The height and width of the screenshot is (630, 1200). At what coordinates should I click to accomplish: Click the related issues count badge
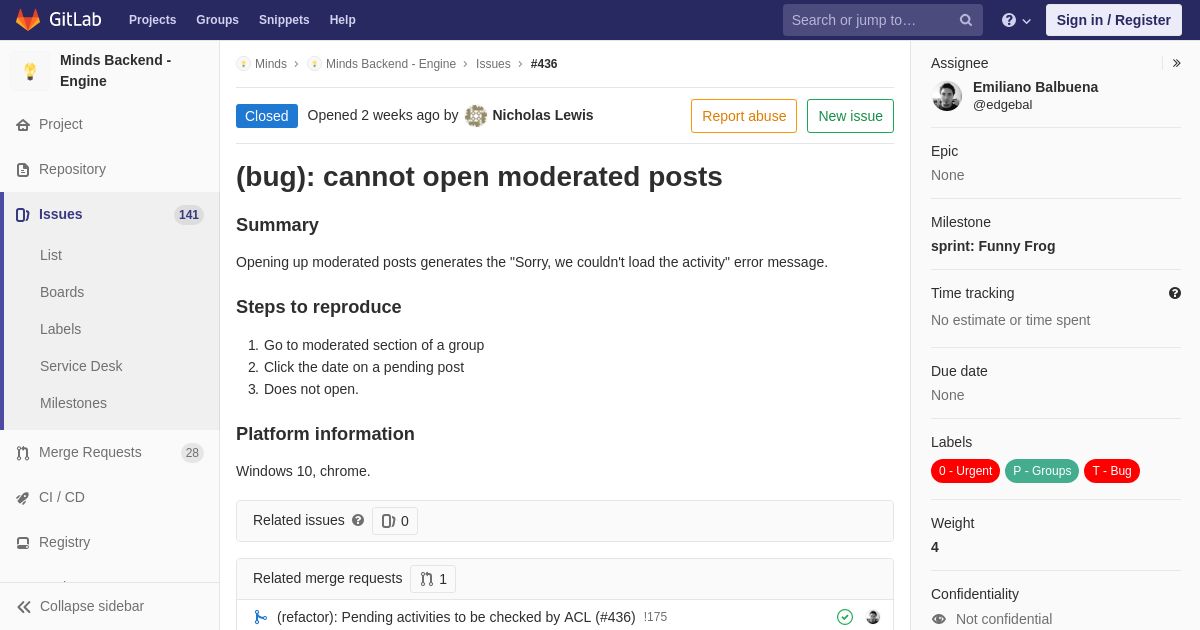click(x=395, y=521)
